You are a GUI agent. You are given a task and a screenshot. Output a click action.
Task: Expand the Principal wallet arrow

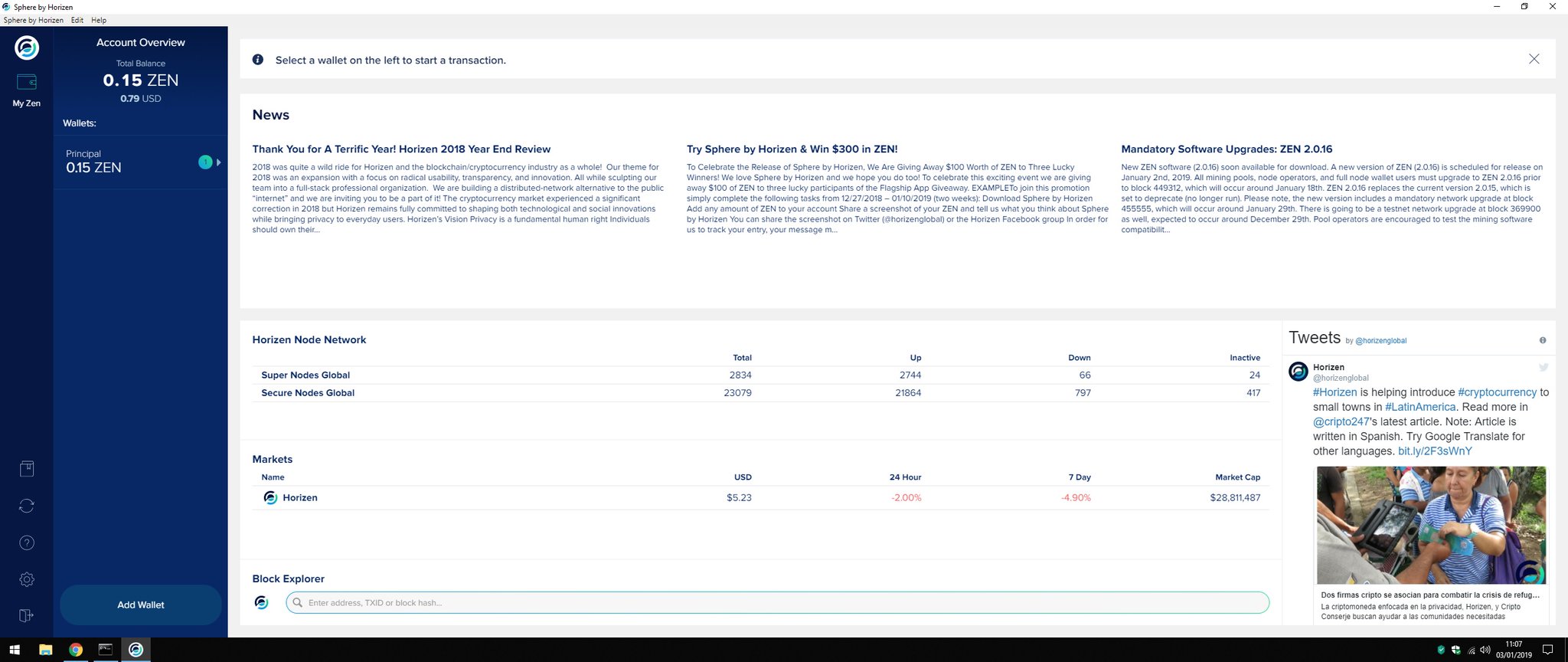point(219,162)
